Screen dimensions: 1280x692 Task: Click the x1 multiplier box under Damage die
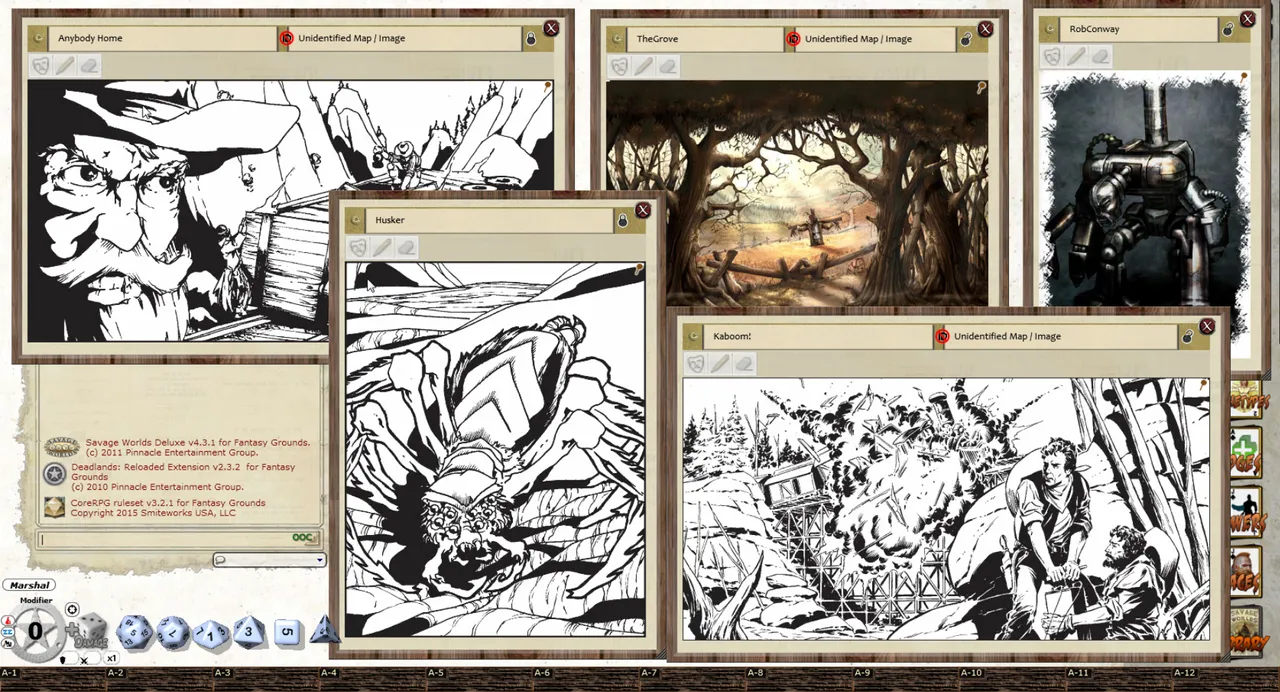pyautogui.click(x=112, y=658)
